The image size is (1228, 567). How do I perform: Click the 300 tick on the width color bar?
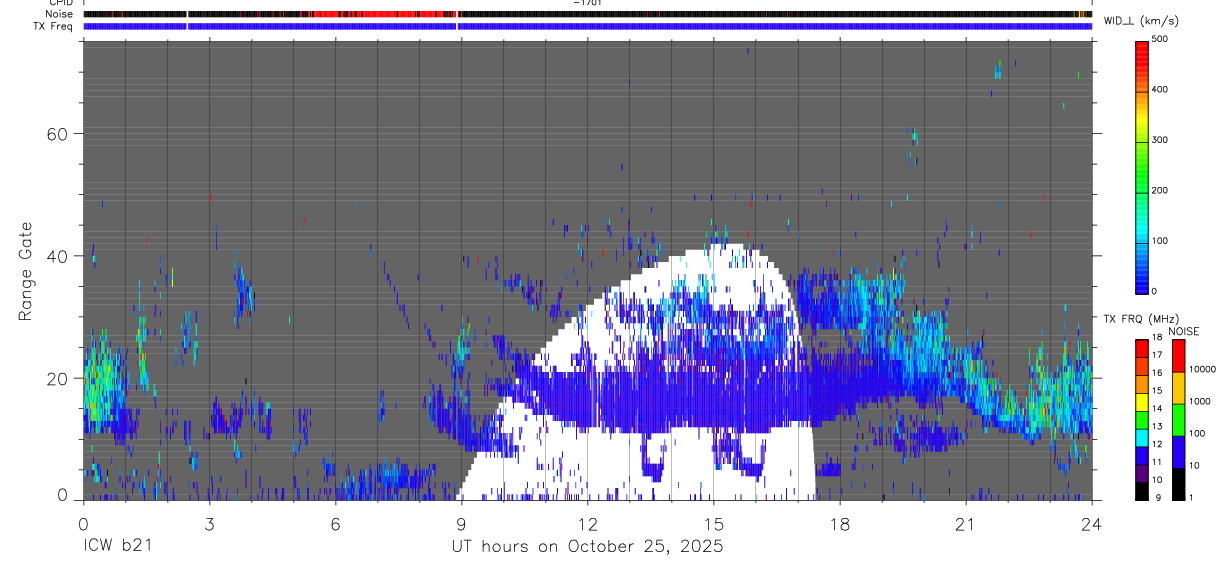(x=1162, y=140)
